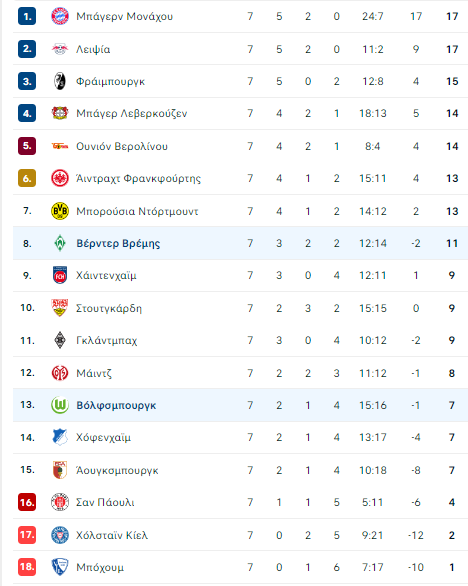Open the Ουνιόν Βερολίνου team page
The image size is (468, 586).
click(x=122, y=146)
